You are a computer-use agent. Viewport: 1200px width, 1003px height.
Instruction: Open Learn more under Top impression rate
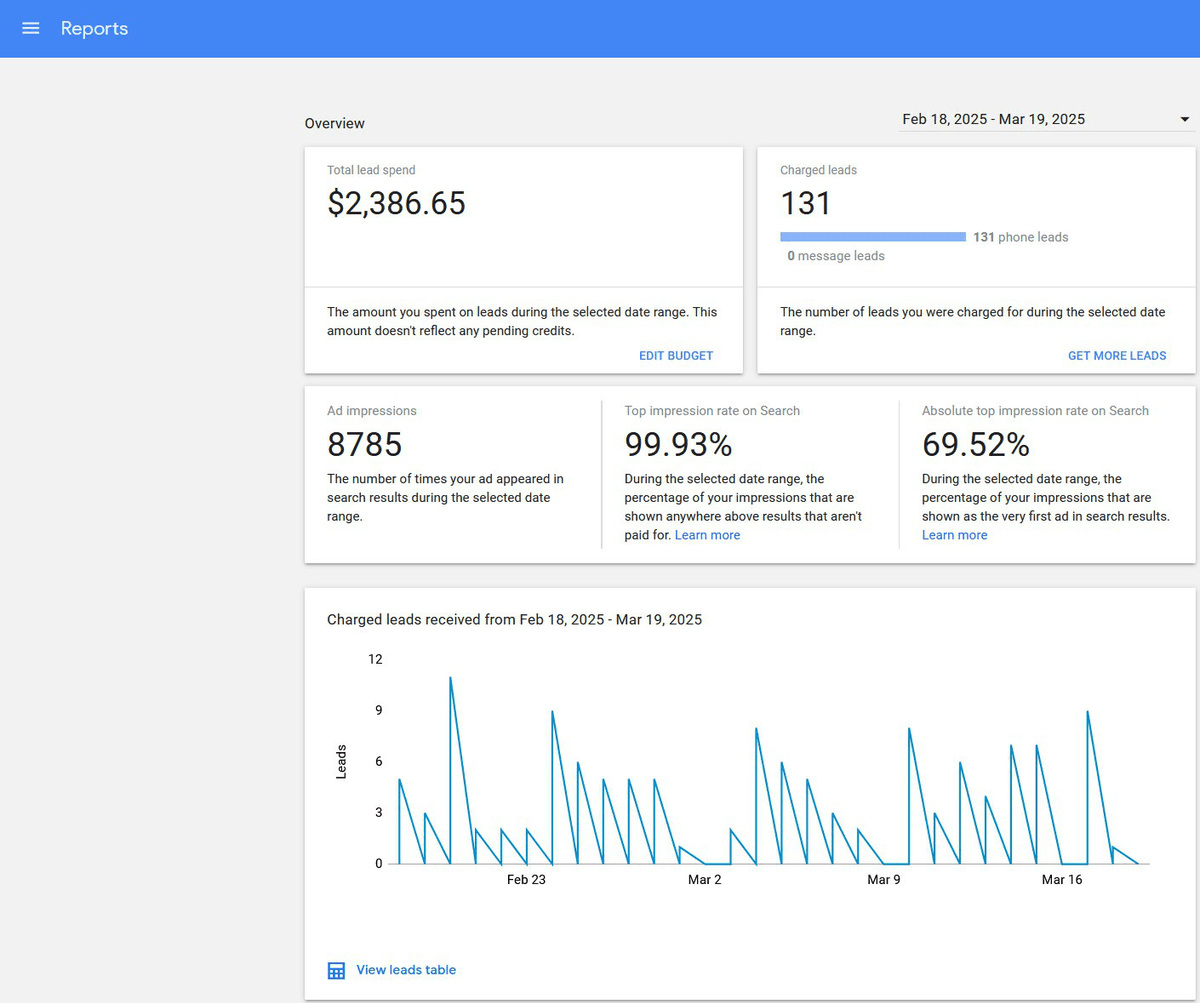(708, 535)
